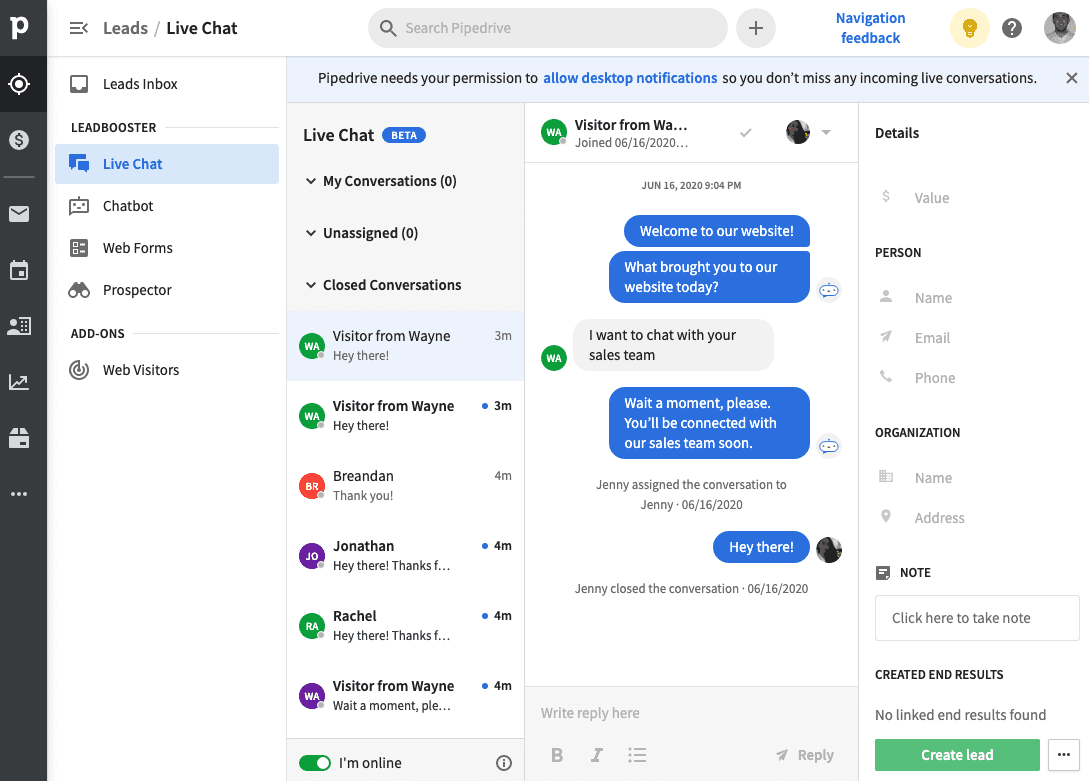
Task: Open Contacts icon in left sidebar
Action: (x=19, y=326)
